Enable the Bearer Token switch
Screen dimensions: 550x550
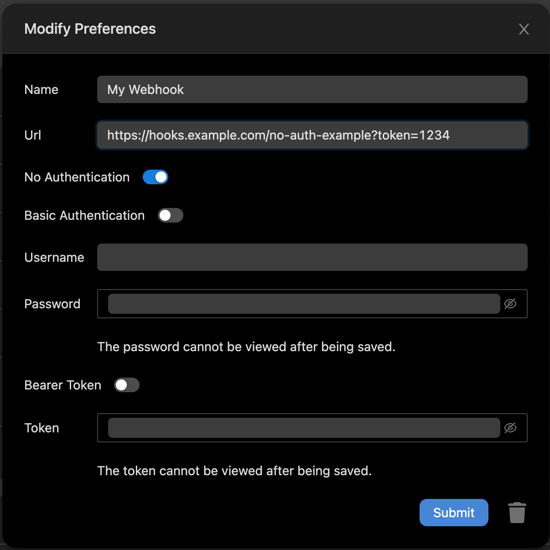[127, 385]
